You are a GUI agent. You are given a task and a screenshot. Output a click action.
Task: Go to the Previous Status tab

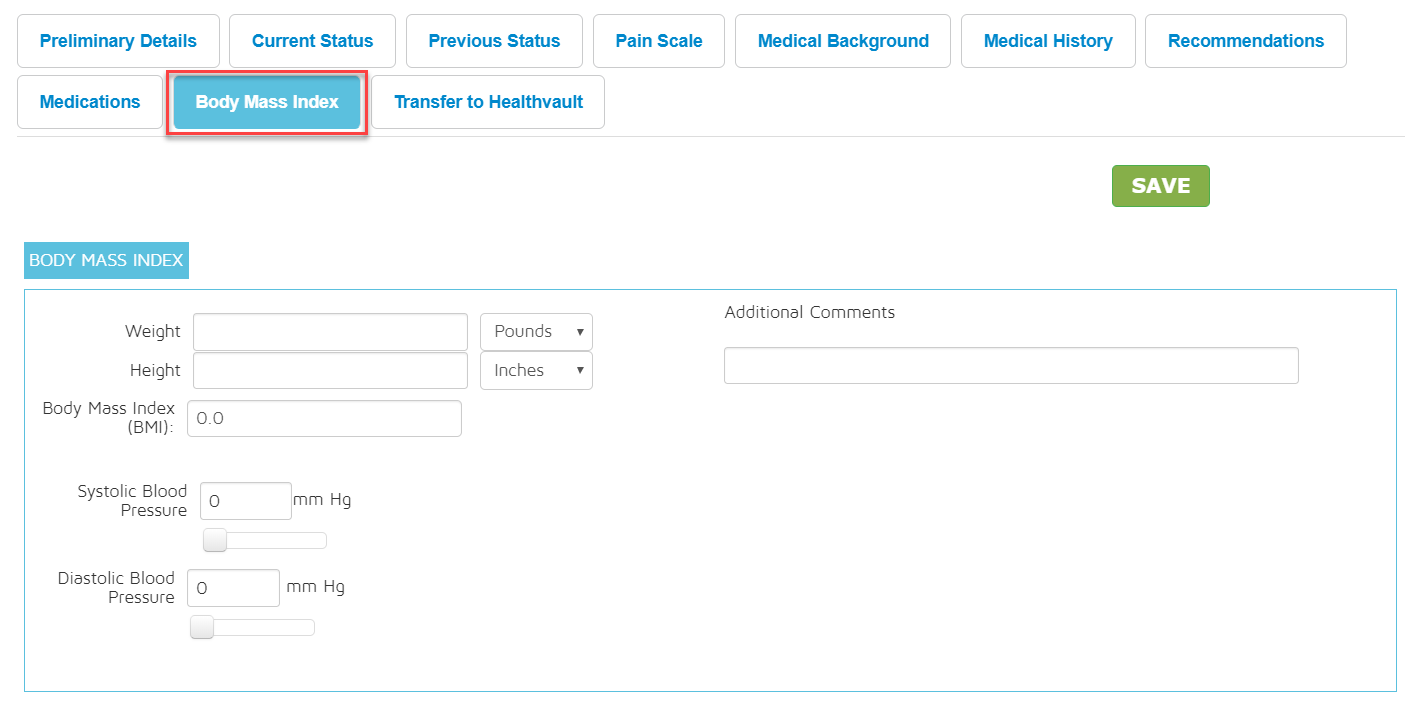click(494, 41)
